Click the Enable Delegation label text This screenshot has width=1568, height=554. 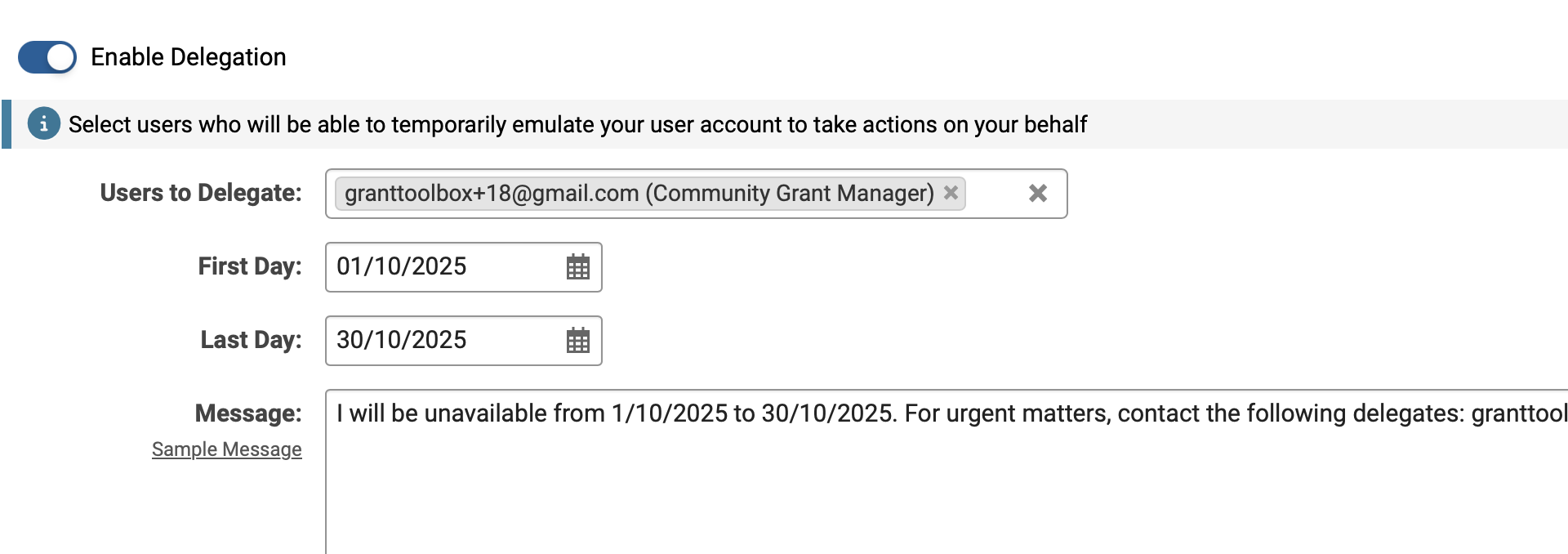tap(188, 57)
